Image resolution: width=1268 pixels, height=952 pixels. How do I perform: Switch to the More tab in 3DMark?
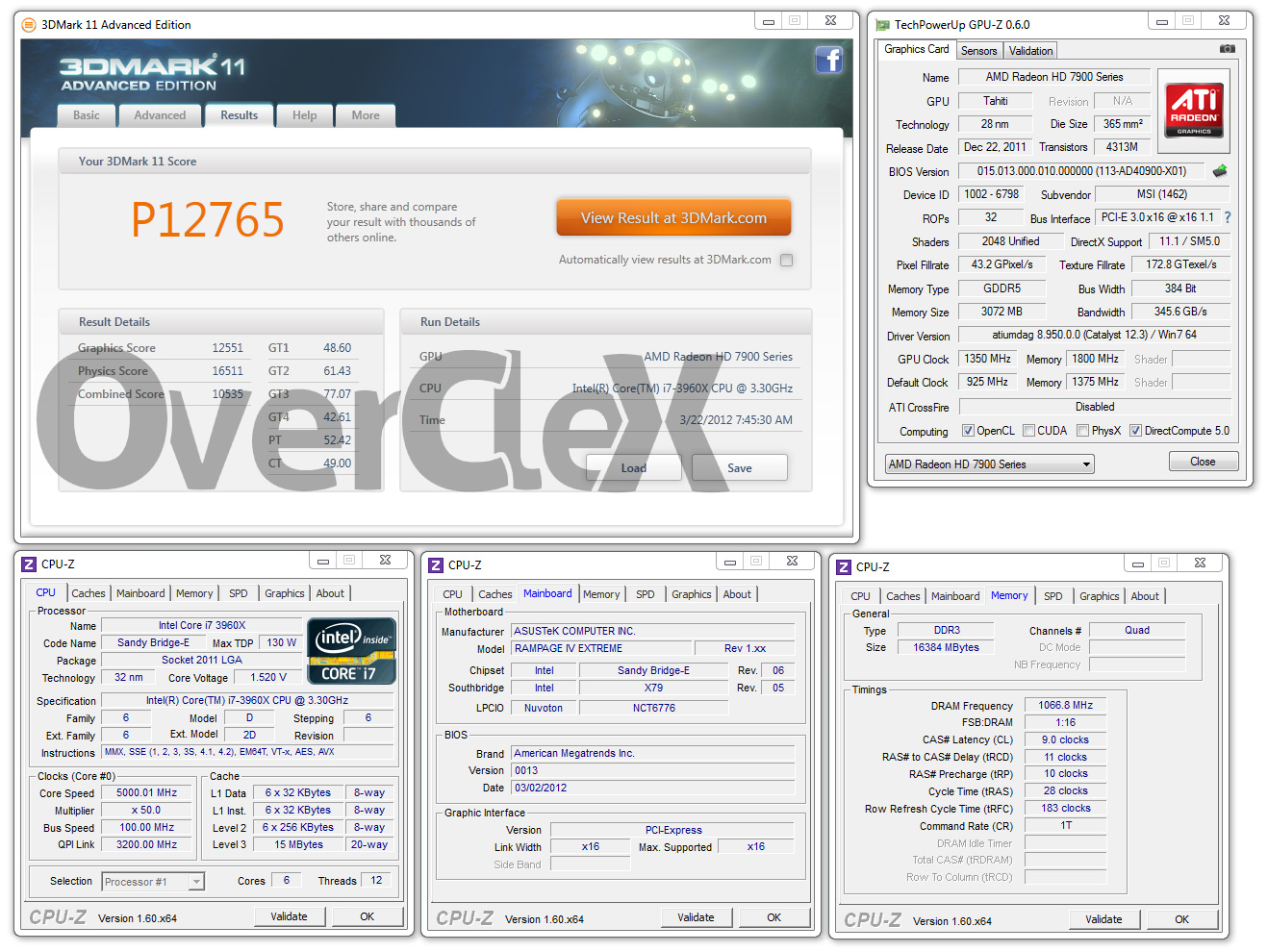click(366, 115)
